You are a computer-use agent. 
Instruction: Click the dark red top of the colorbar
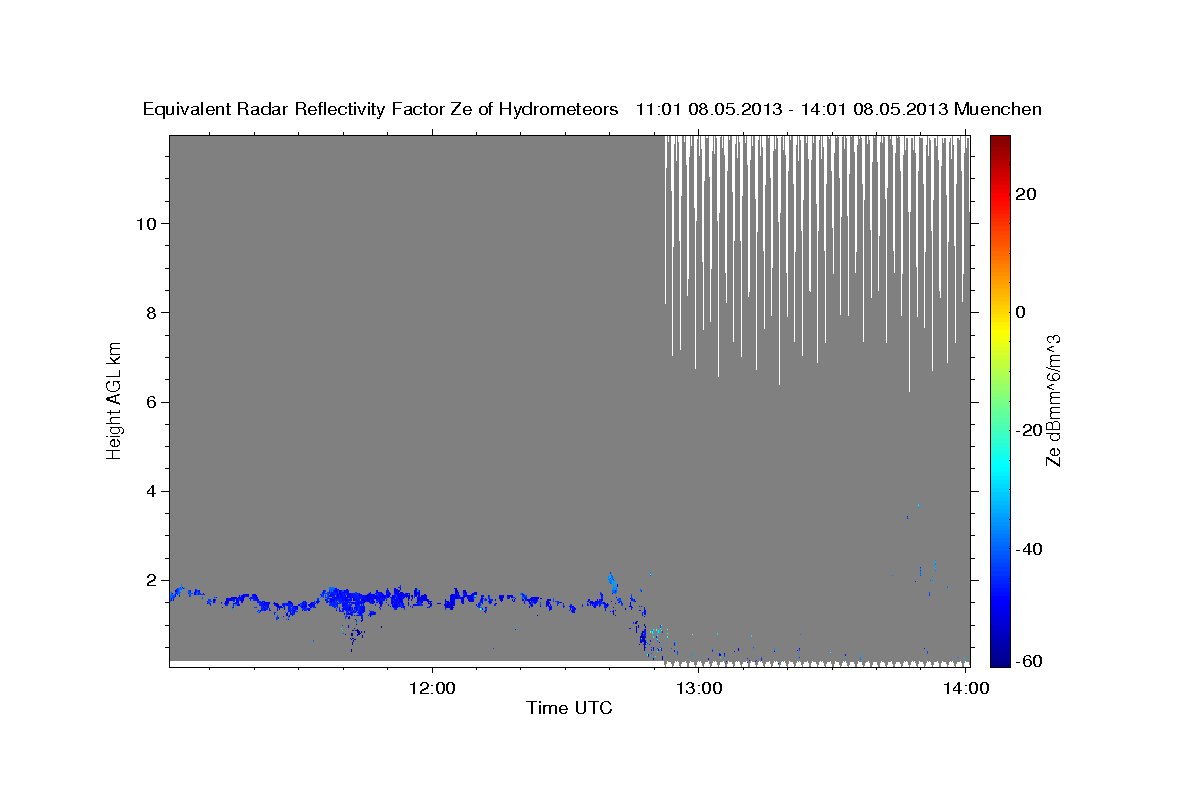coord(999,145)
